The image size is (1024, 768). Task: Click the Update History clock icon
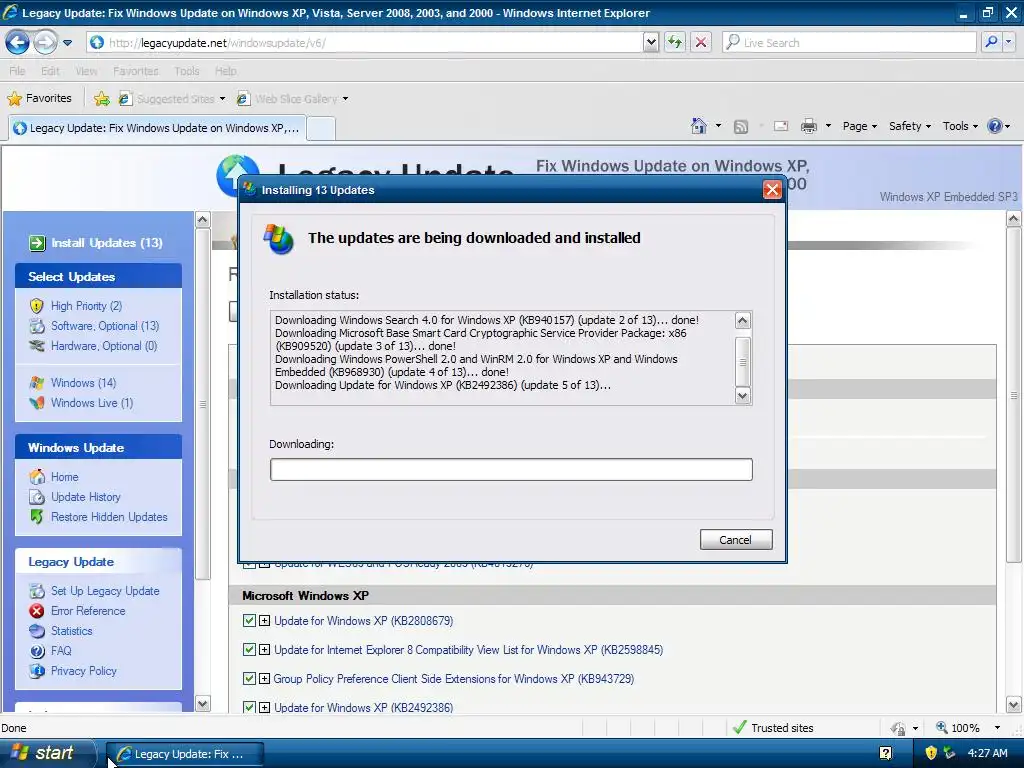(x=37, y=497)
